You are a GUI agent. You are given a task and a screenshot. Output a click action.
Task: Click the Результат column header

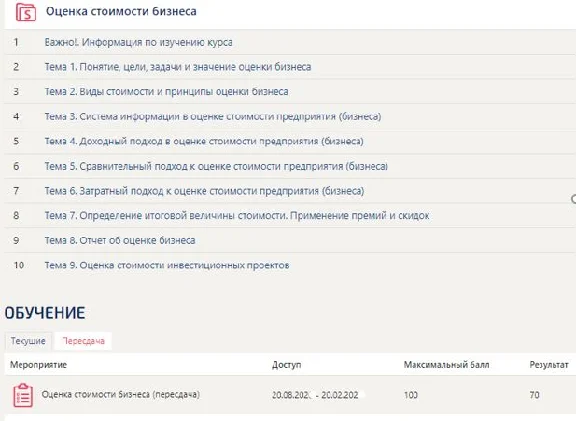pyautogui.click(x=549, y=365)
